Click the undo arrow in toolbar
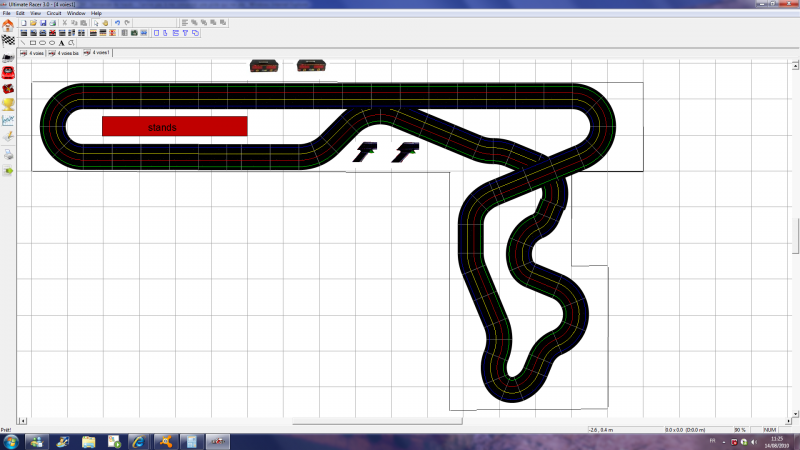The width and height of the screenshot is (800, 450). 117,22
